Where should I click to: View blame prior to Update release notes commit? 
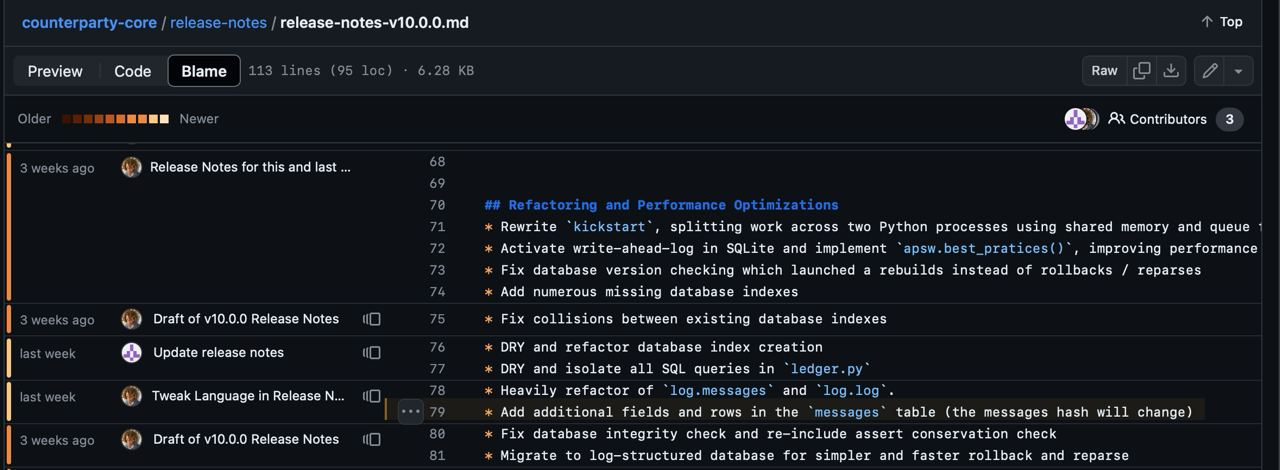coord(372,353)
